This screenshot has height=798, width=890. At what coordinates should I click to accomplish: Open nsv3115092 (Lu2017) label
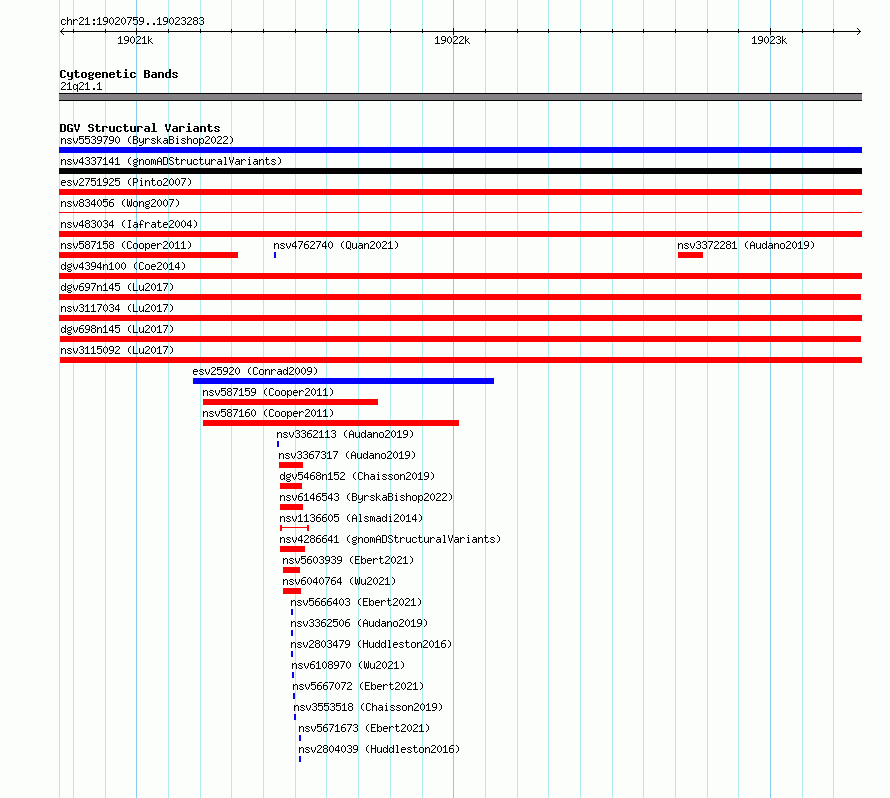[x=117, y=350]
